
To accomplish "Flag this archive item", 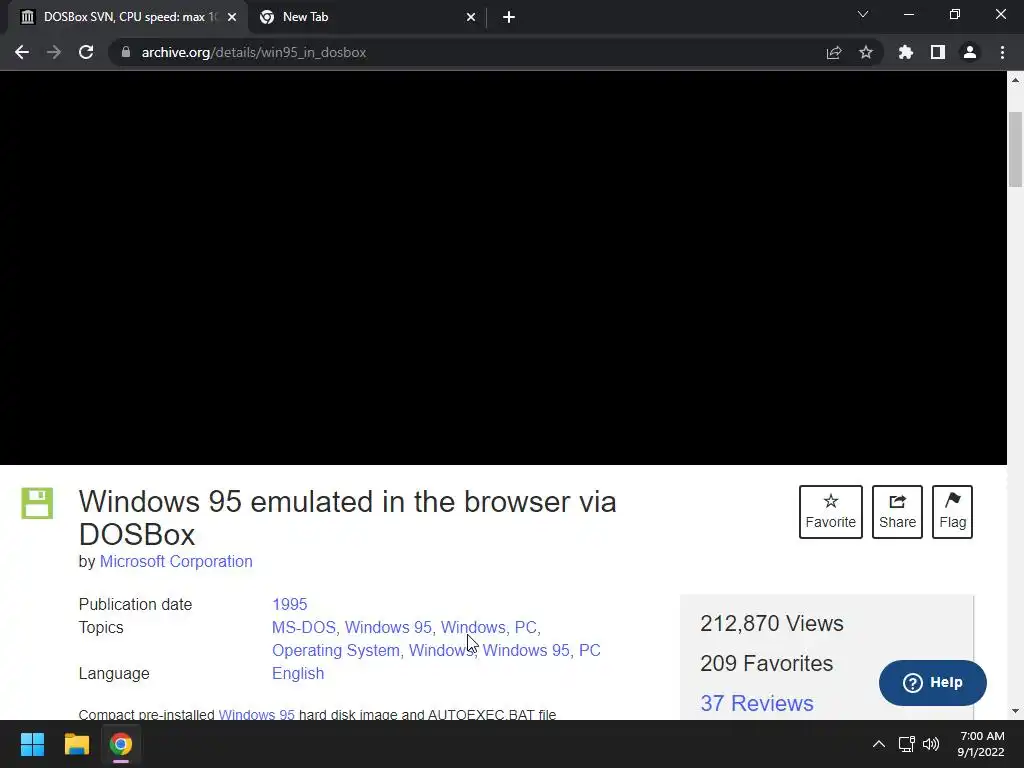I will pyautogui.click(x=952, y=512).
